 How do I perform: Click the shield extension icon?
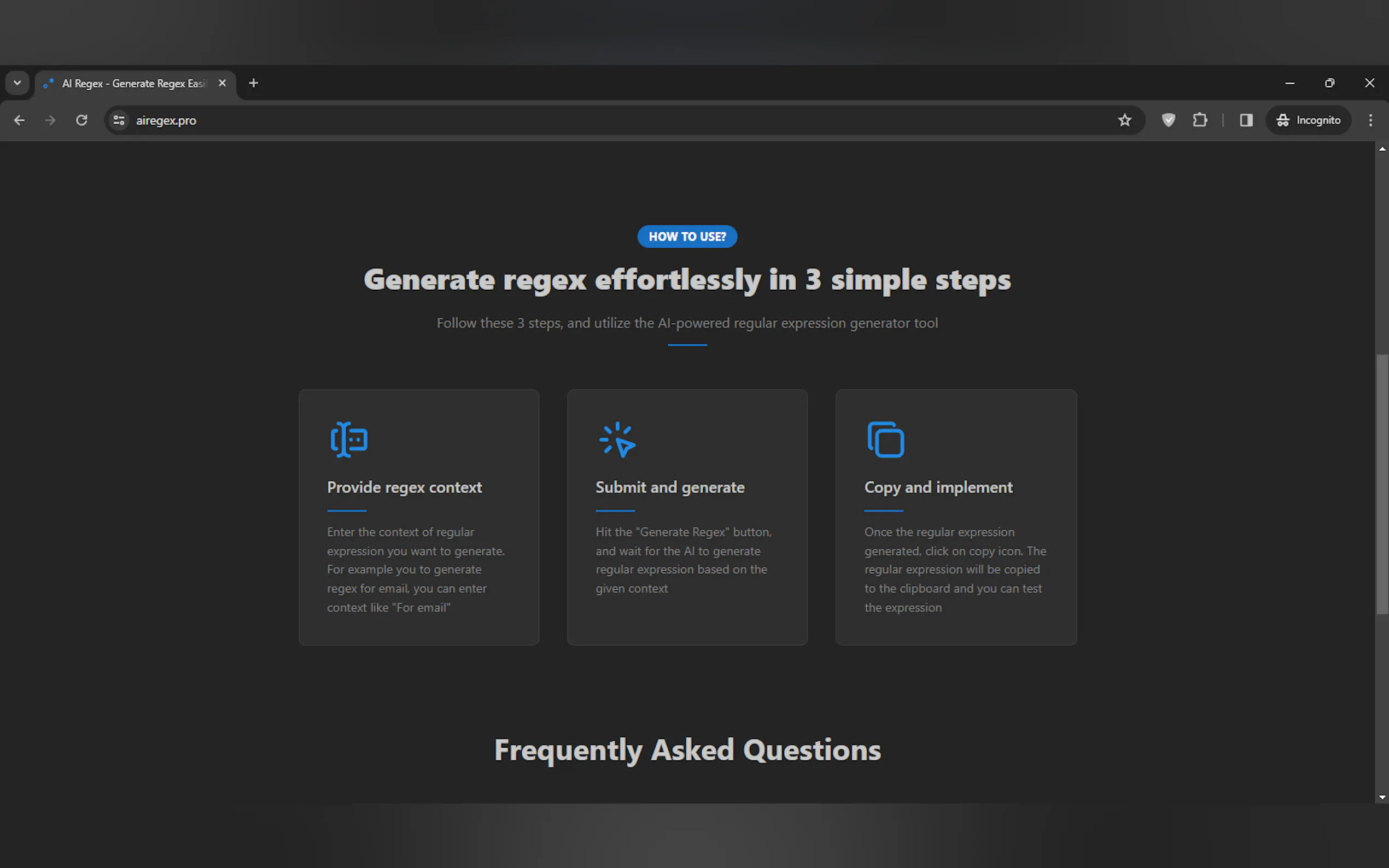[x=1168, y=120]
